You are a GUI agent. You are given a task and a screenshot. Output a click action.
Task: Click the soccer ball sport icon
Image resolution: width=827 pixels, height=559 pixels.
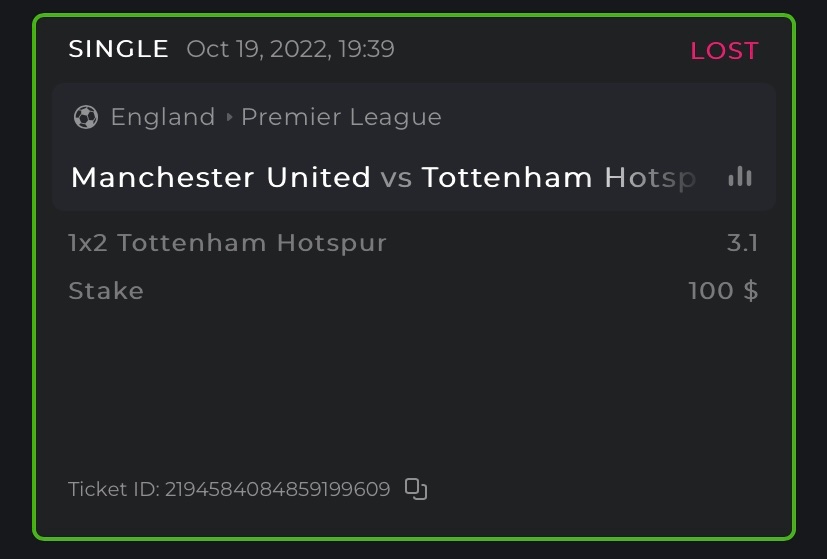click(85, 117)
